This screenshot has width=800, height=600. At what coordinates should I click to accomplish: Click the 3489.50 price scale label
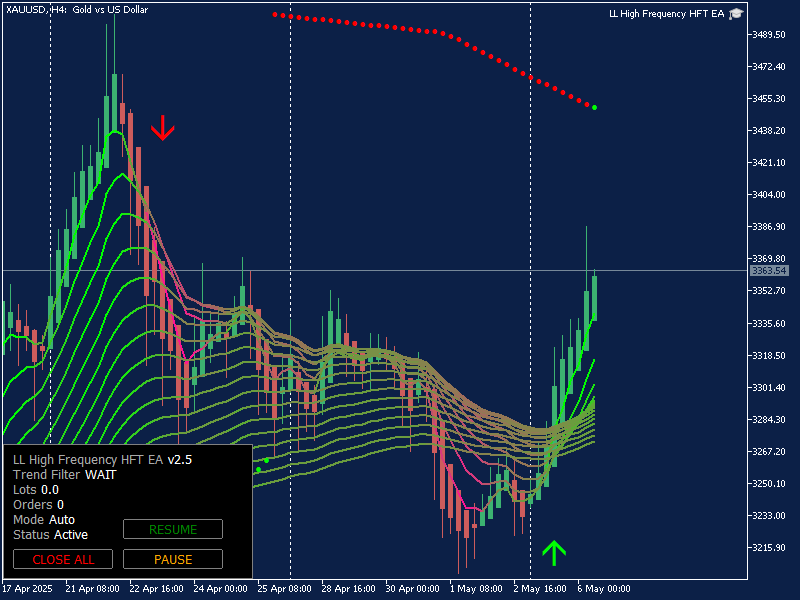click(x=769, y=34)
